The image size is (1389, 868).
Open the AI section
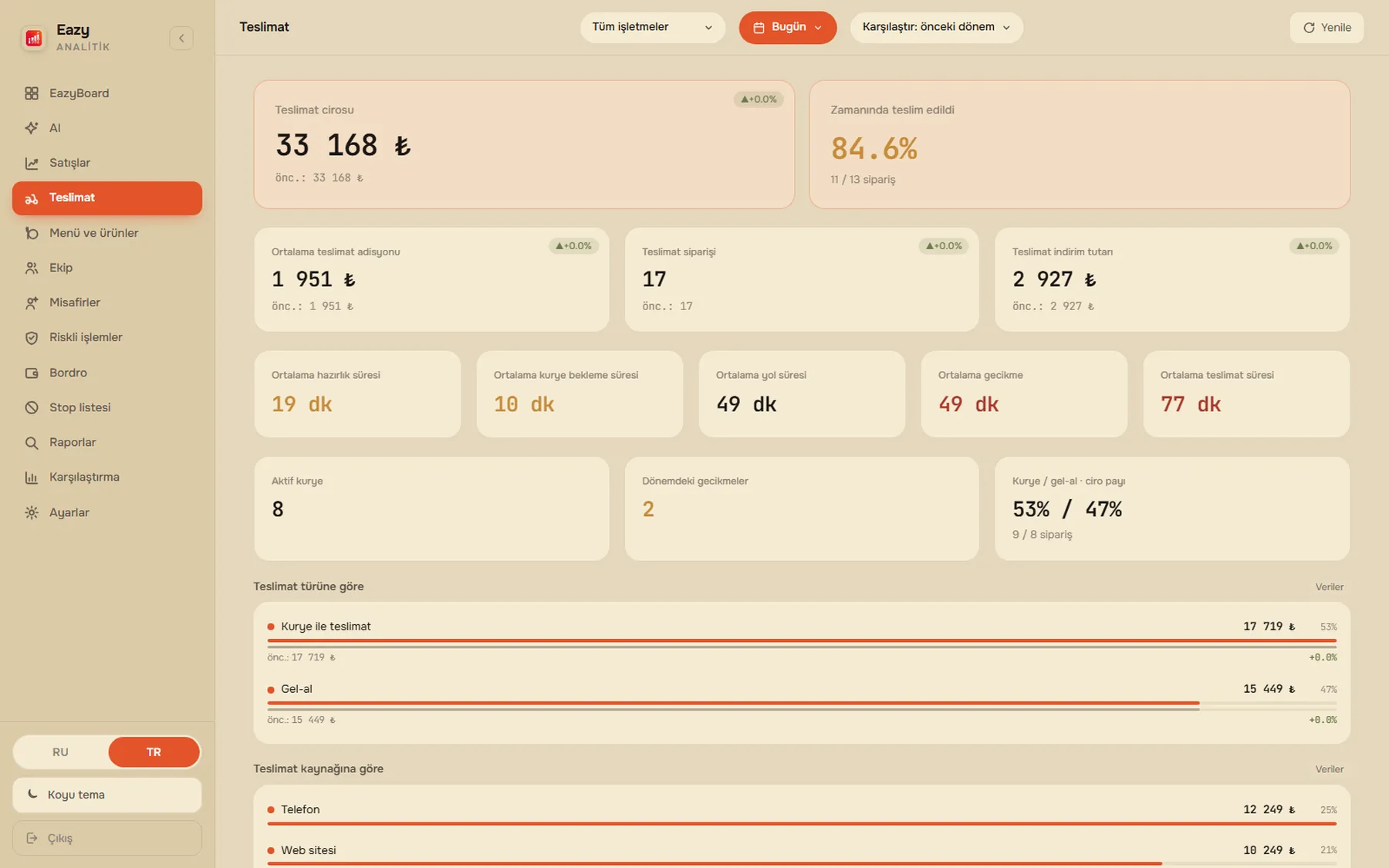click(x=107, y=128)
